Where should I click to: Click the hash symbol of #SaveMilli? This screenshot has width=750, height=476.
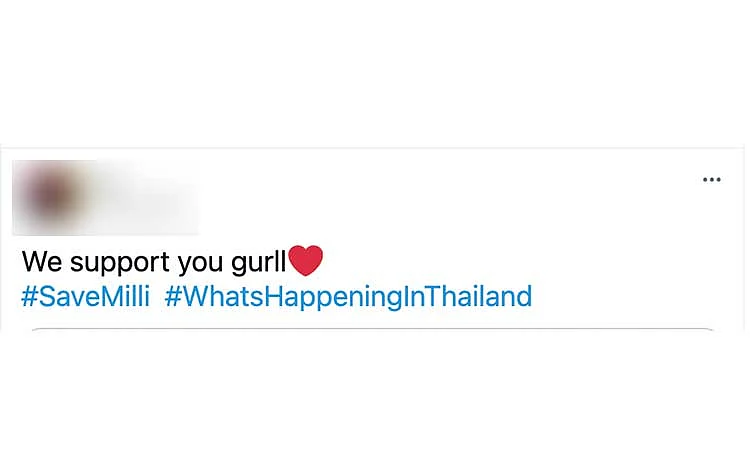pyautogui.click(x=30, y=296)
